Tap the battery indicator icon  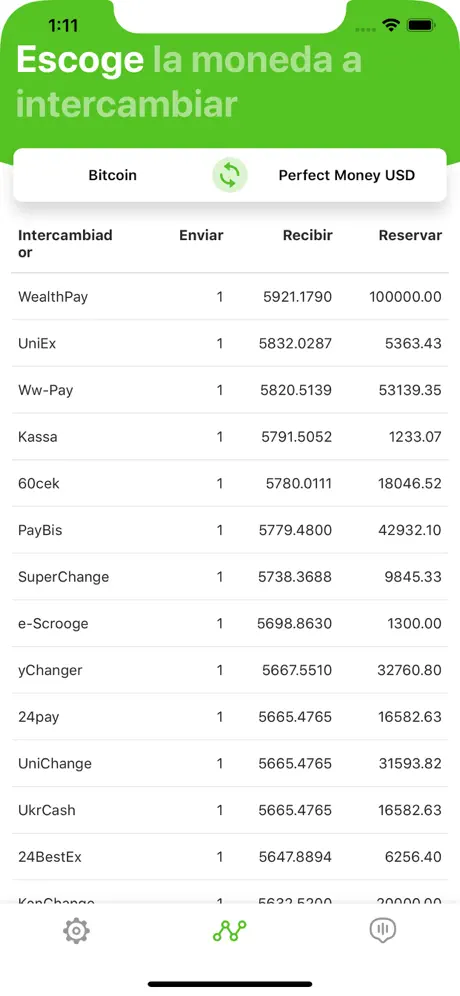[421, 25]
